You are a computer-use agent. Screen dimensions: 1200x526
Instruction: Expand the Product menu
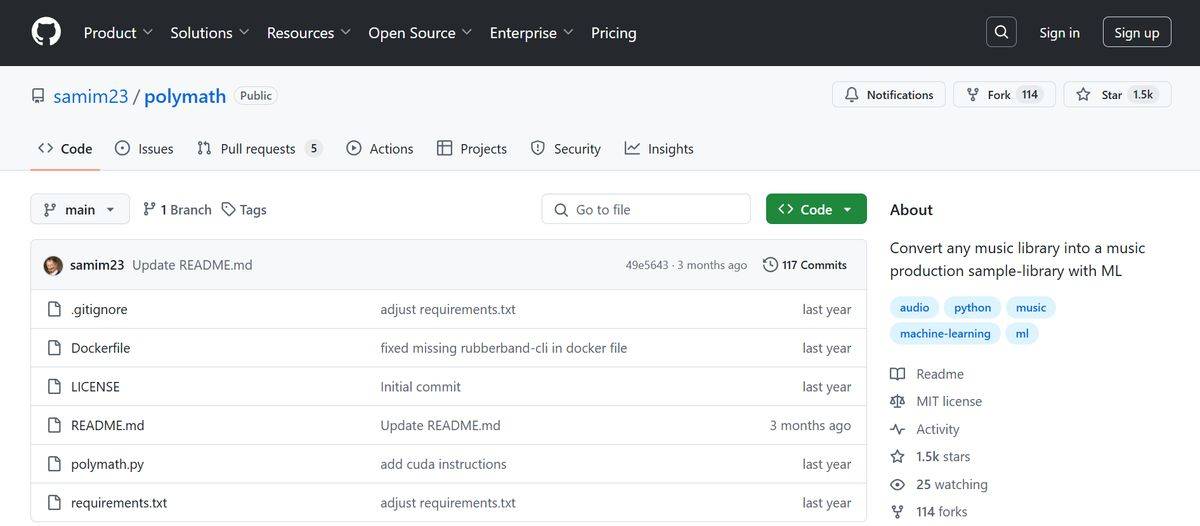118,32
